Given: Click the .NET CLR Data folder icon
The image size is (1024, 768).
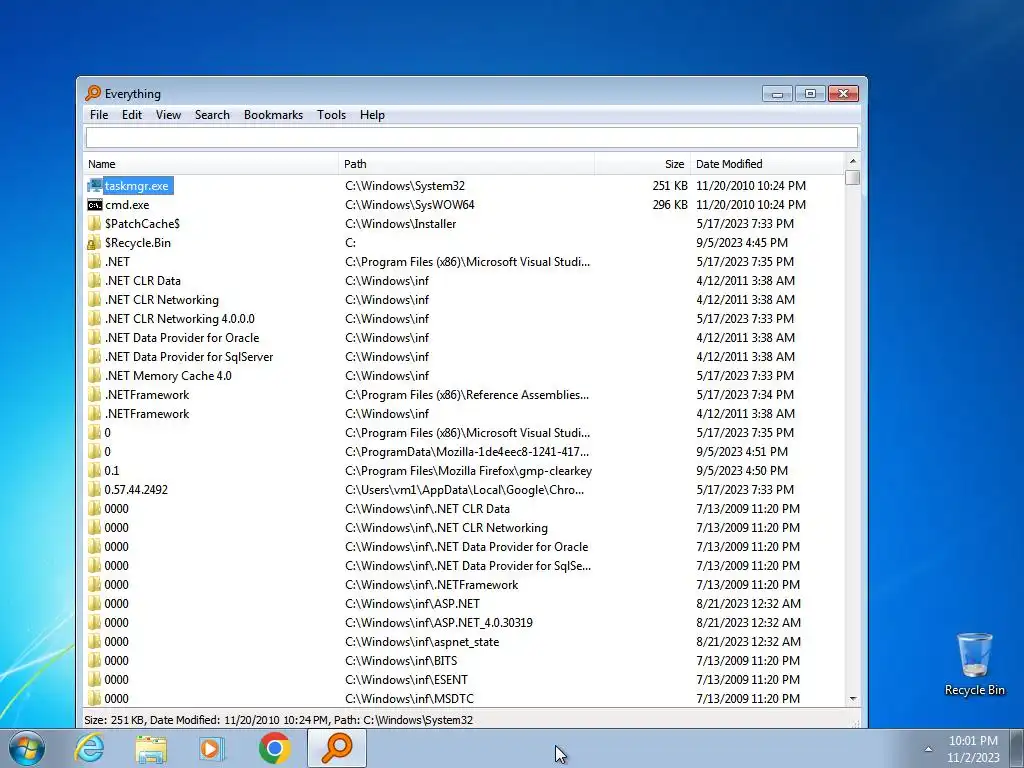Looking at the screenshot, I should (95, 281).
